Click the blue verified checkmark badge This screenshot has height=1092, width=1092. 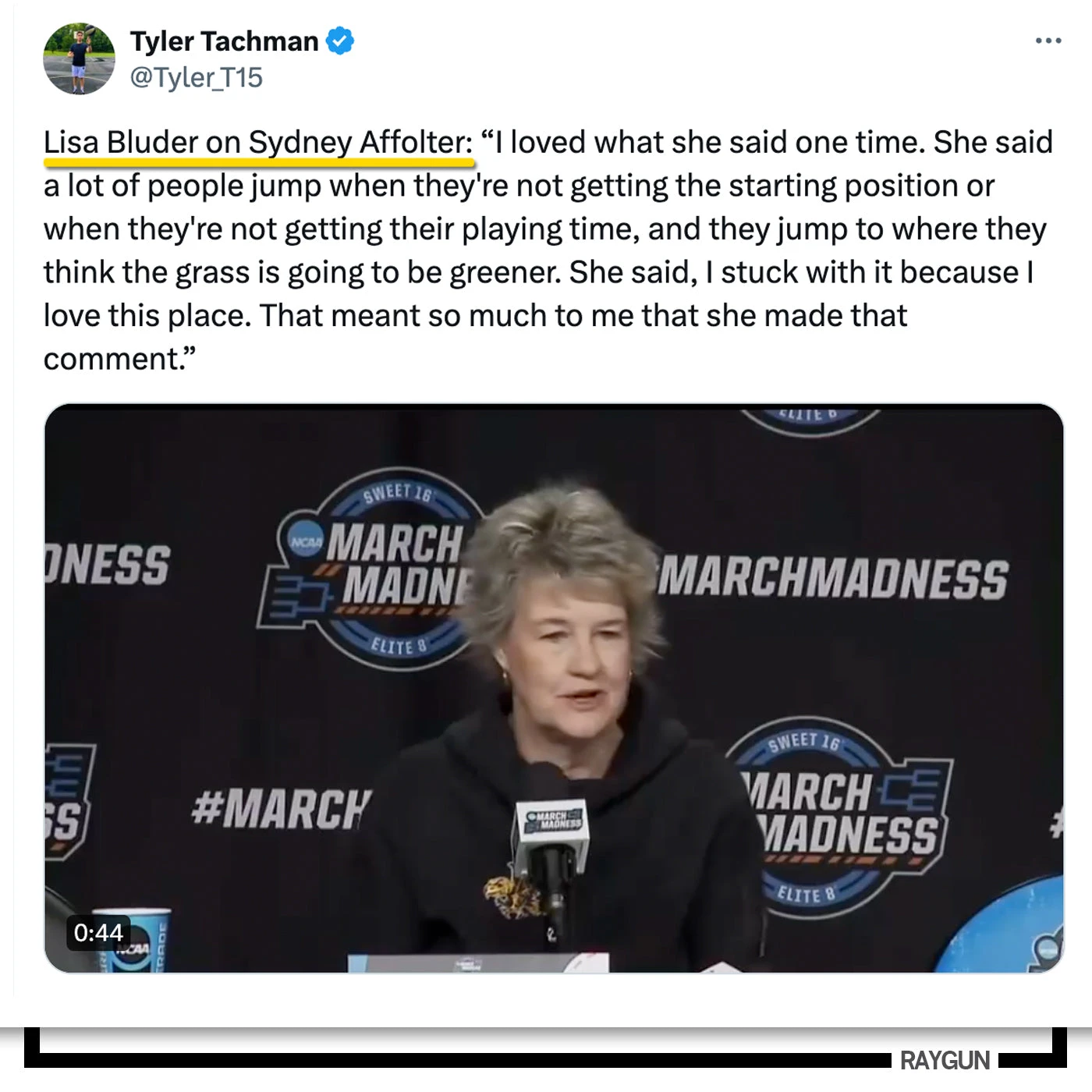pyautogui.click(x=340, y=41)
